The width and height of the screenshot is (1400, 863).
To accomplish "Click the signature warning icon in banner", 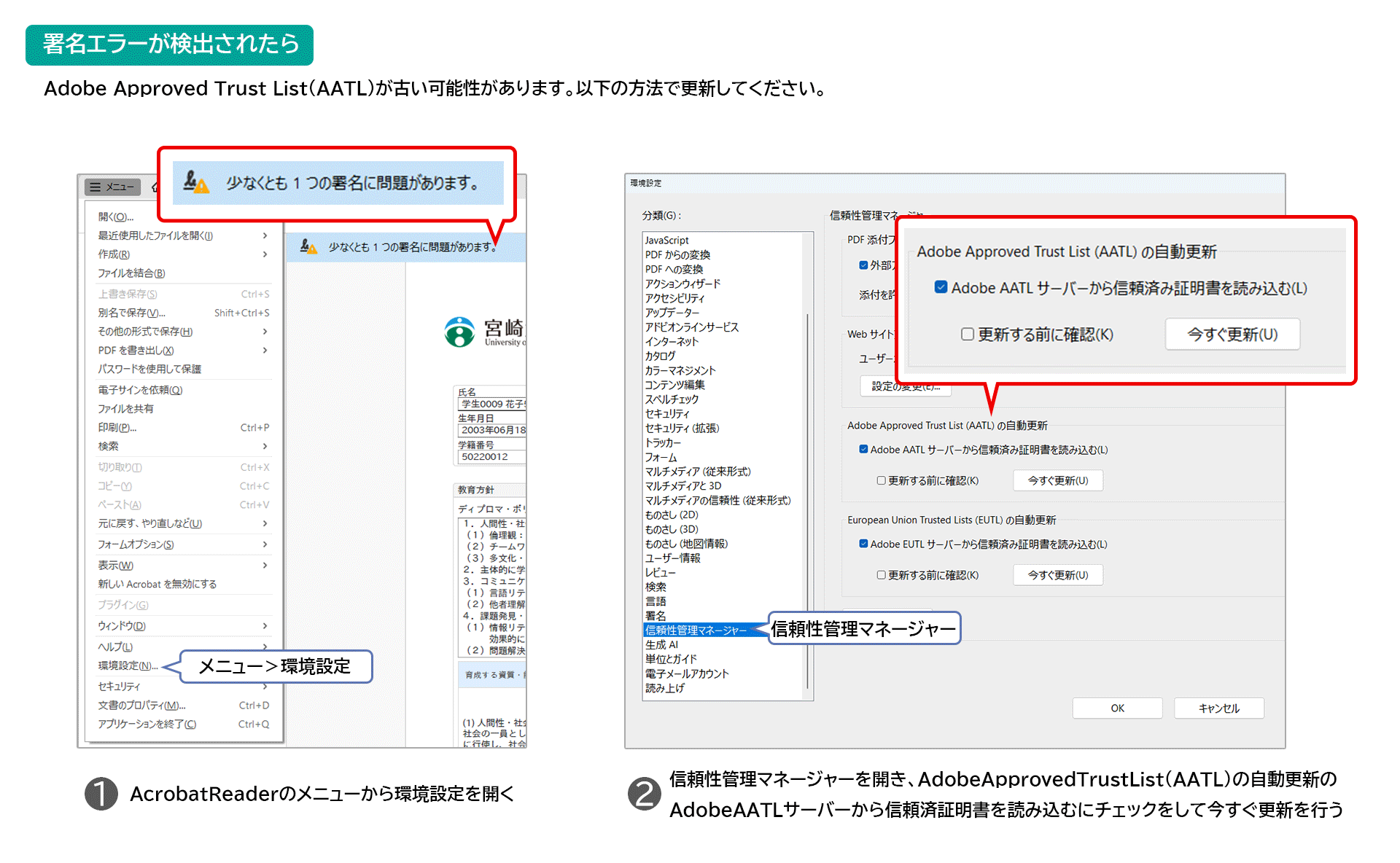I will click(x=308, y=247).
